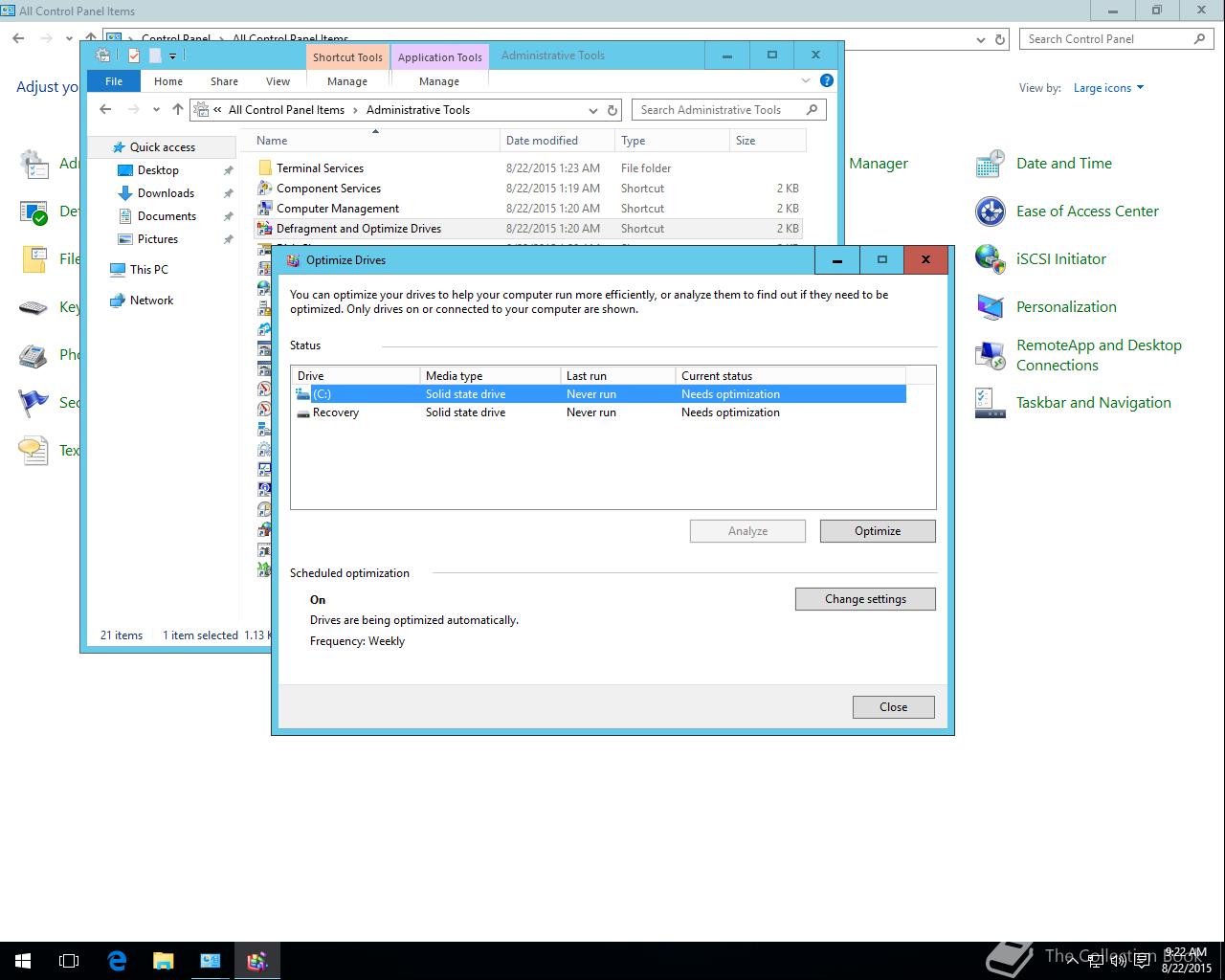Image resolution: width=1225 pixels, height=980 pixels.
Task: Open the Action Center notification icon
Action: coord(1142,962)
